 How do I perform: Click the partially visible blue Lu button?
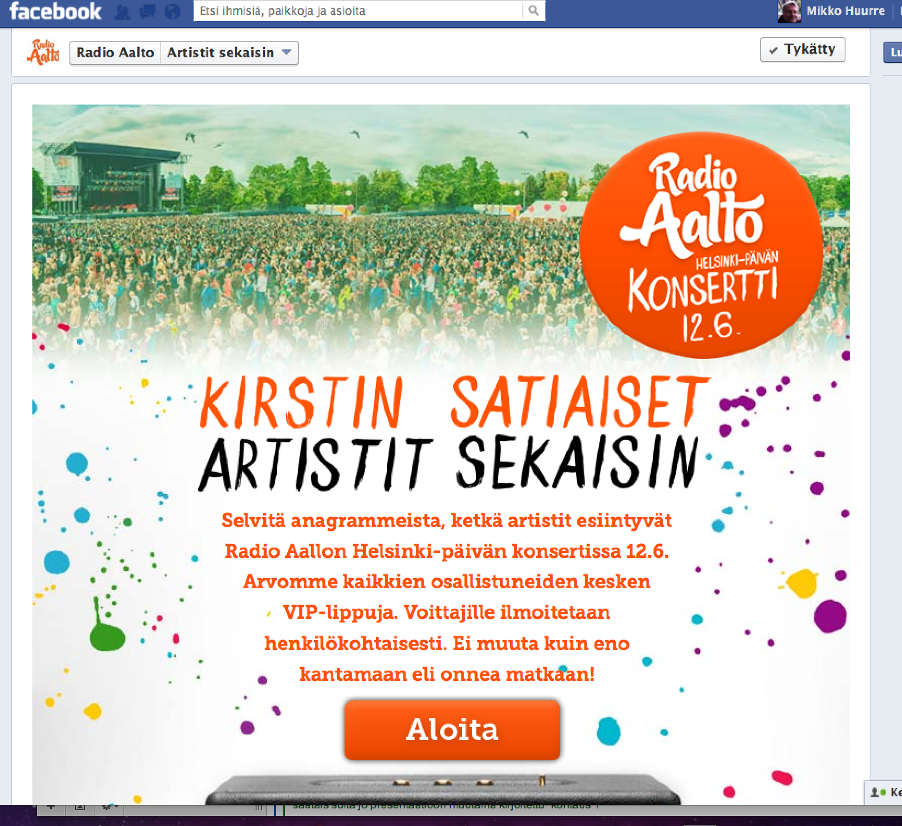point(893,52)
